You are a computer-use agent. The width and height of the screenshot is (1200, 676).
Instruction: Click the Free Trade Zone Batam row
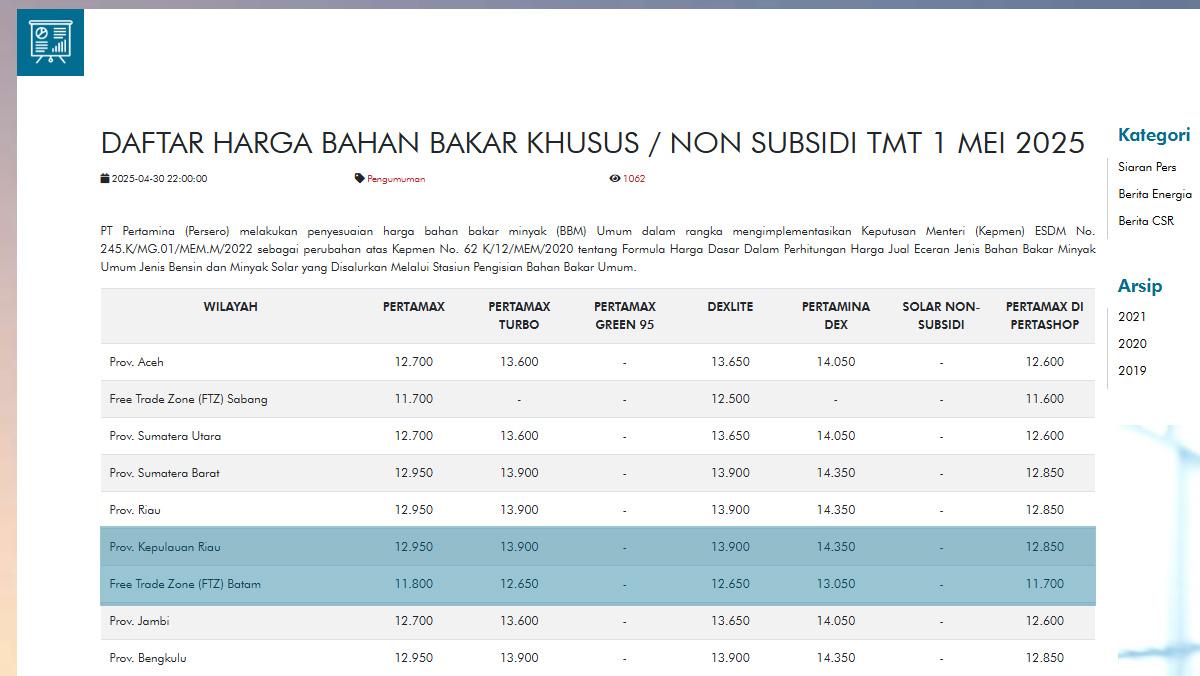pyautogui.click(x=598, y=584)
